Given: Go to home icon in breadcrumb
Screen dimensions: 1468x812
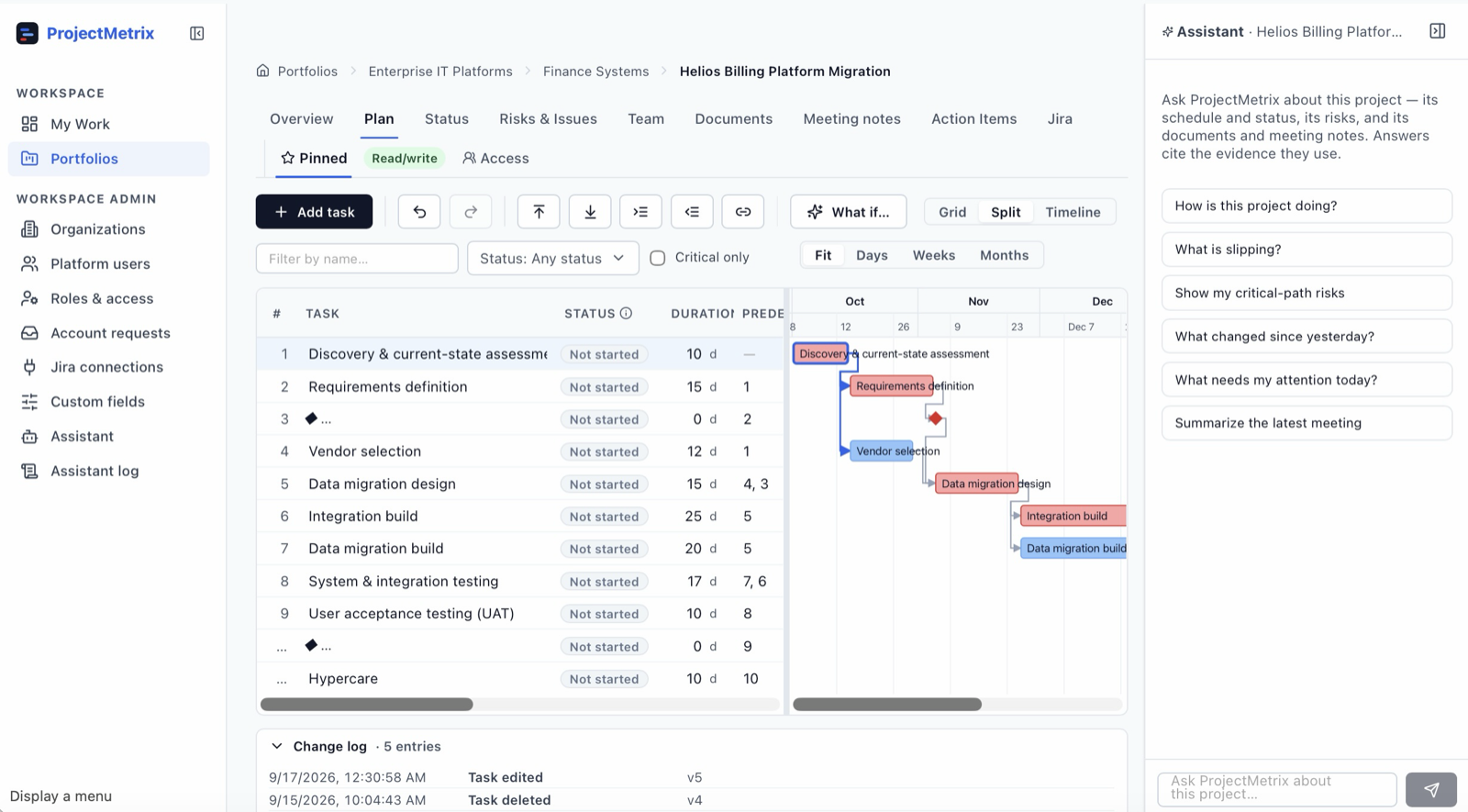Looking at the screenshot, I should click(263, 71).
